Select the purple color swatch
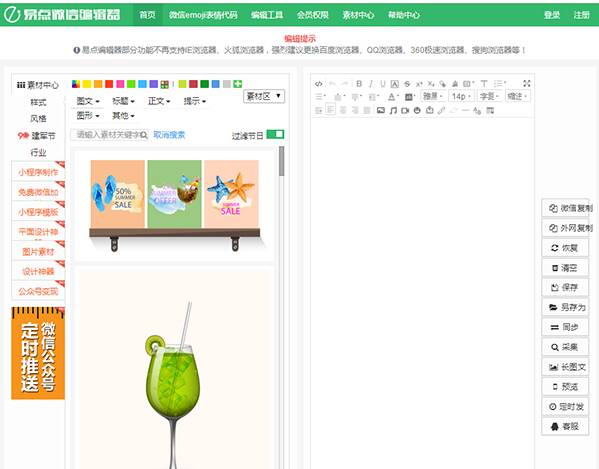Screen dimensions: 599x469 click(154, 84)
